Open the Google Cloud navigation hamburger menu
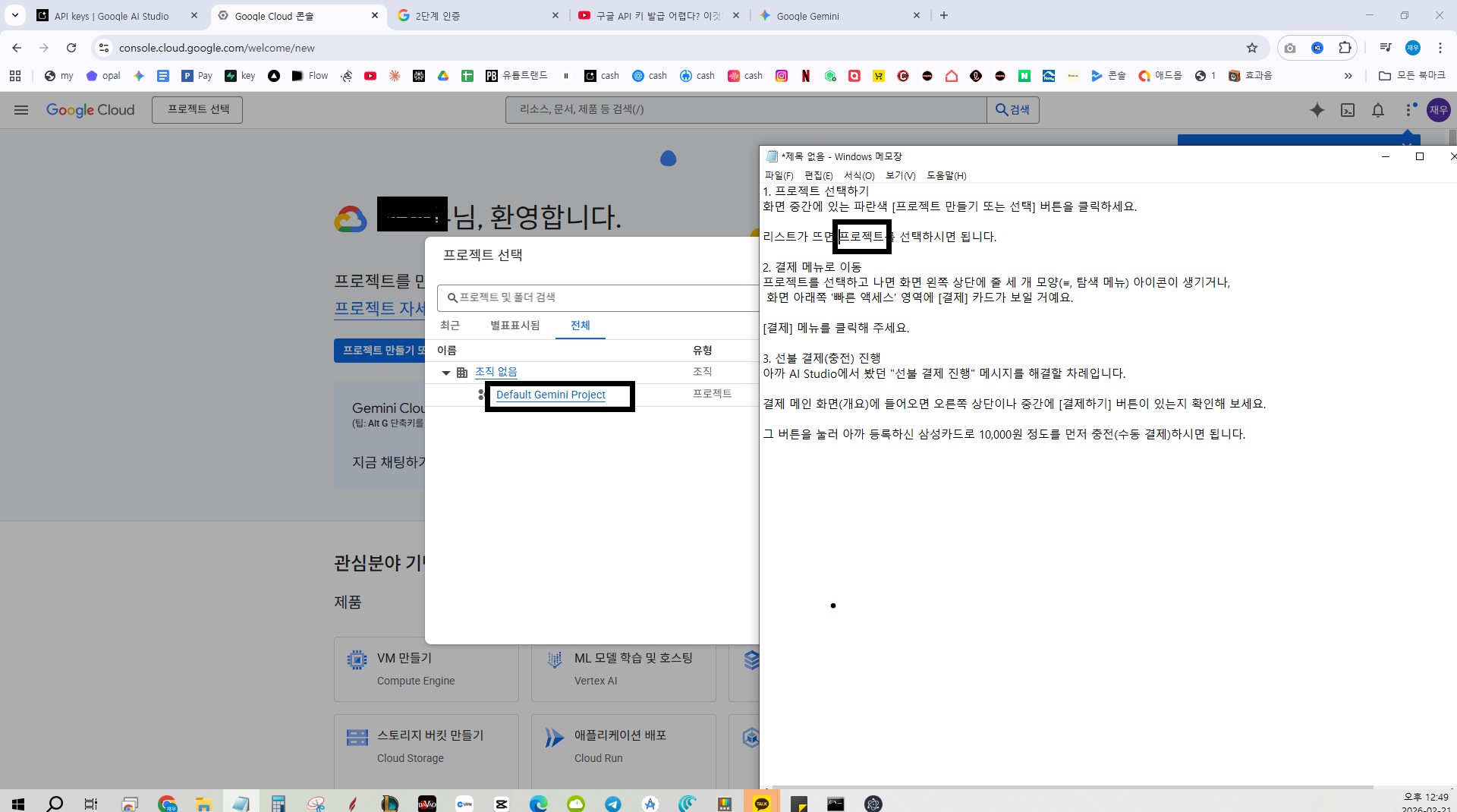Viewport: 1457px width, 812px height. click(21, 110)
